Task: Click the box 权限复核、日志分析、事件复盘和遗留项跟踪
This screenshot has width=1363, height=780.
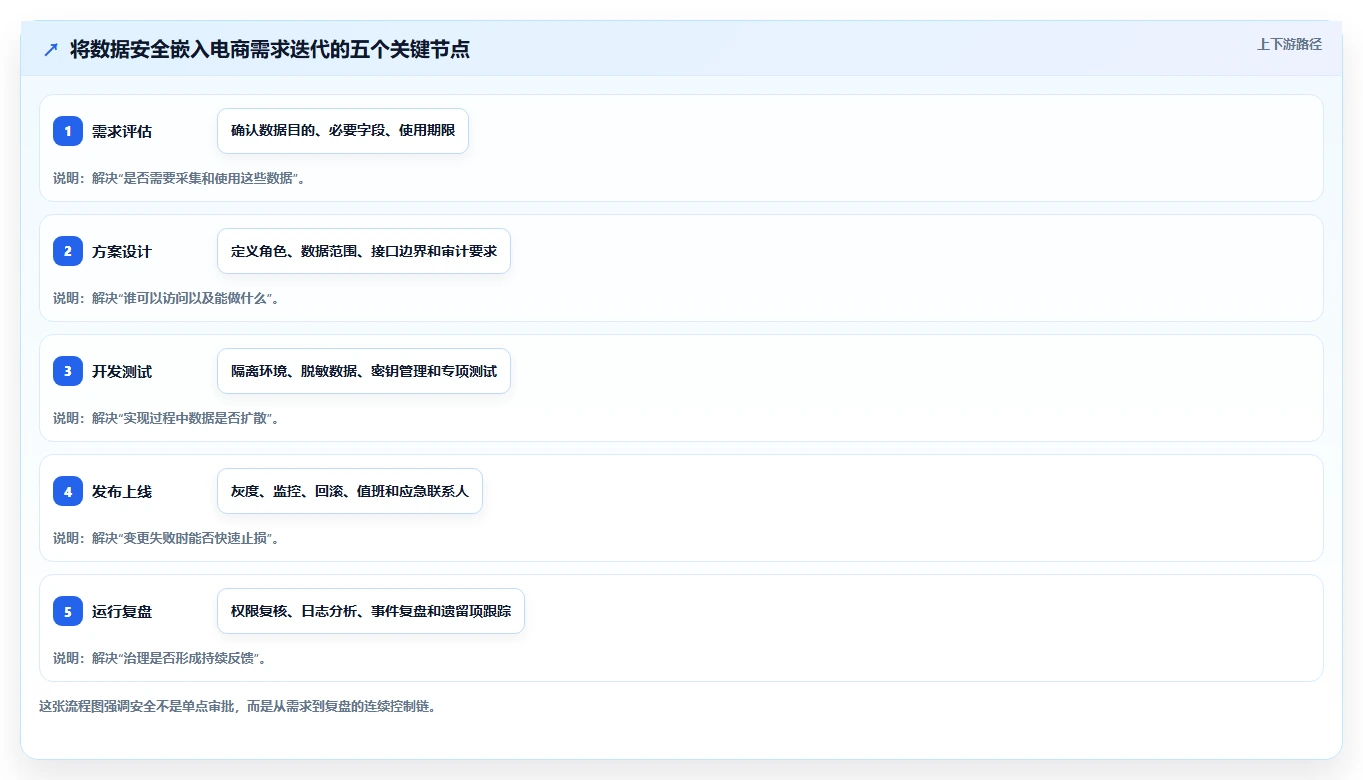Action: [371, 611]
